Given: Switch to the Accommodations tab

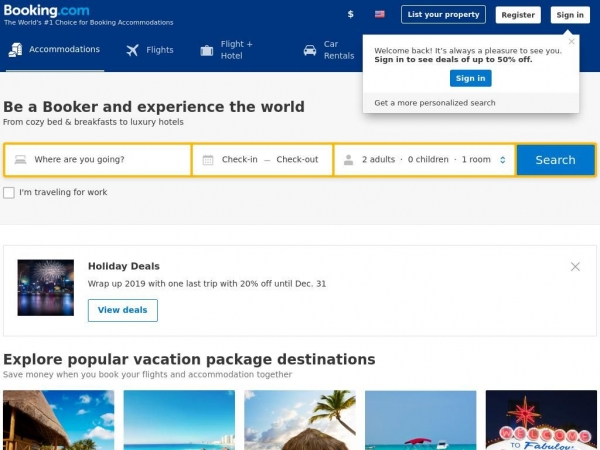Looking at the screenshot, I should click(x=55, y=50).
